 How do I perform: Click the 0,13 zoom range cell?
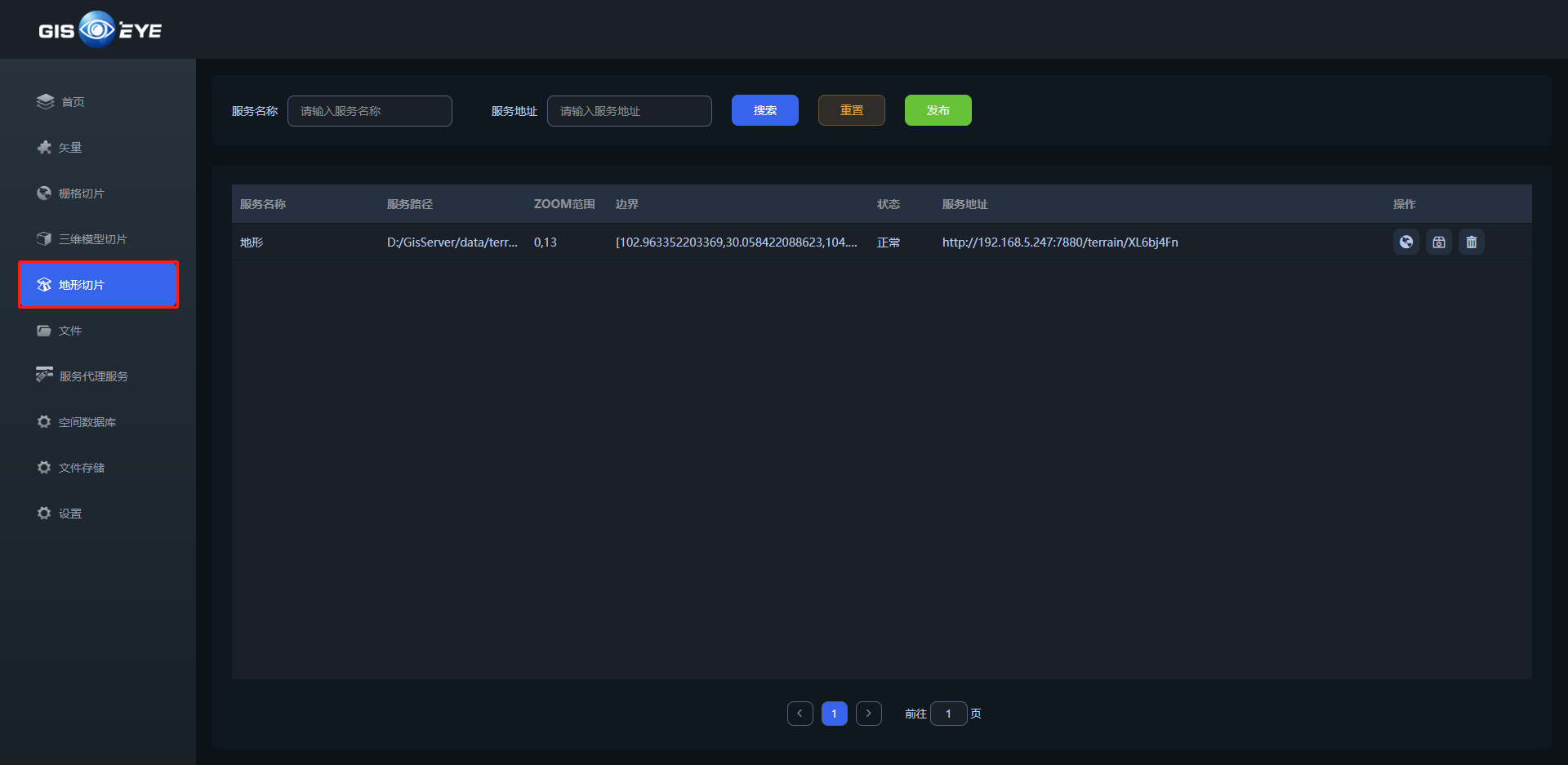pos(546,242)
